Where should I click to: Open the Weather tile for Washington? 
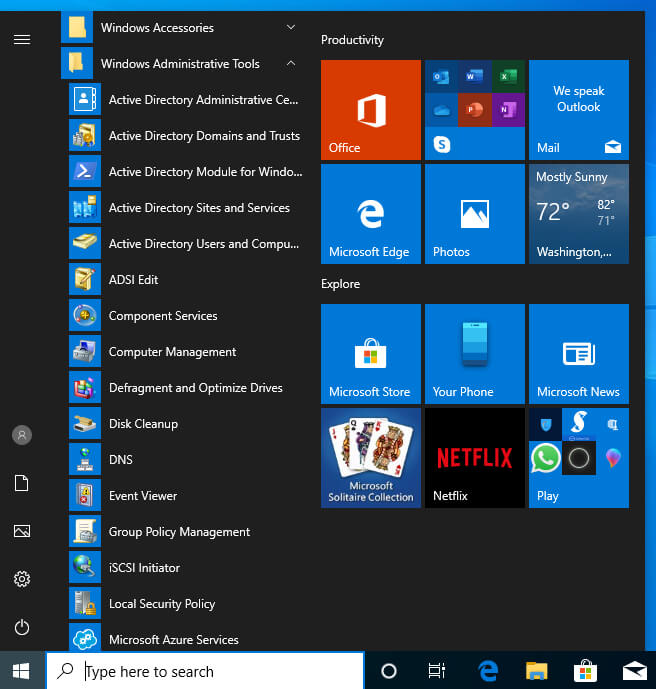coord(579,214)
